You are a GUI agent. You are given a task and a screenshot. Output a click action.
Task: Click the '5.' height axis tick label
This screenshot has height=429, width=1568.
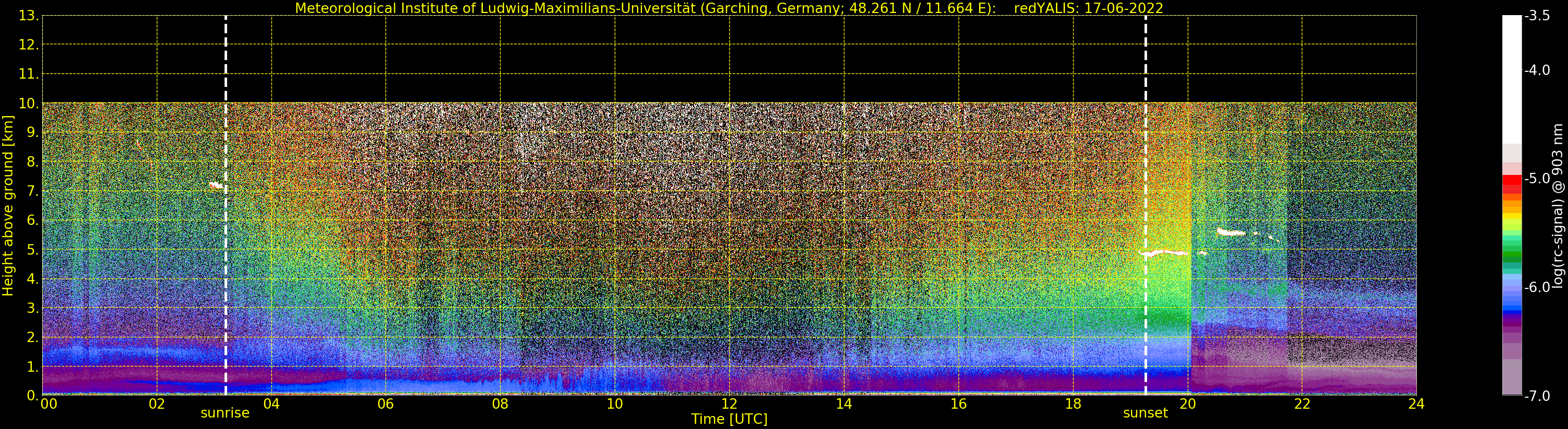[32, 249]
